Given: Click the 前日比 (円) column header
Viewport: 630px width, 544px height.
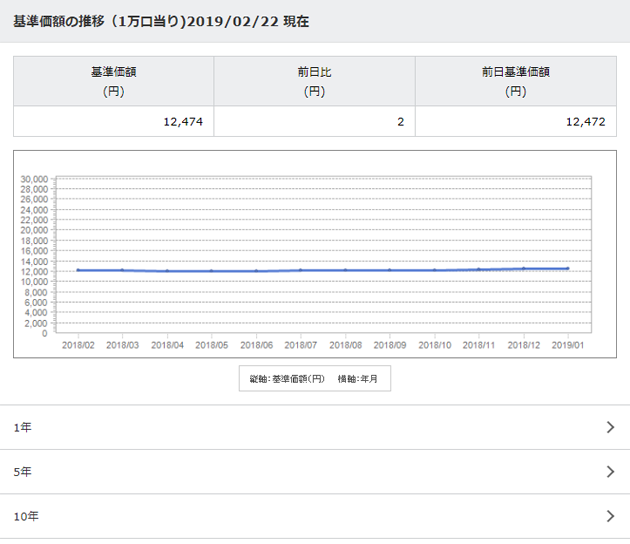Looking at the screenshot, I should 314,81.
